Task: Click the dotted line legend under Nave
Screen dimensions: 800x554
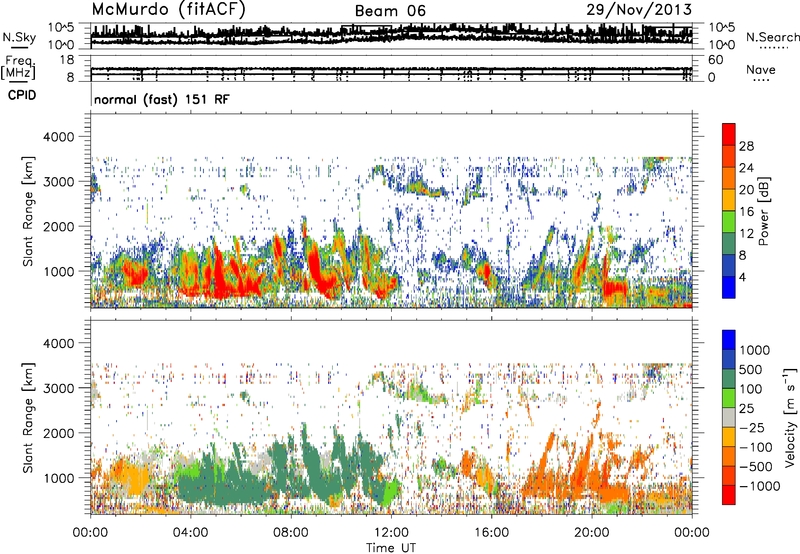Action: [761, 80]
